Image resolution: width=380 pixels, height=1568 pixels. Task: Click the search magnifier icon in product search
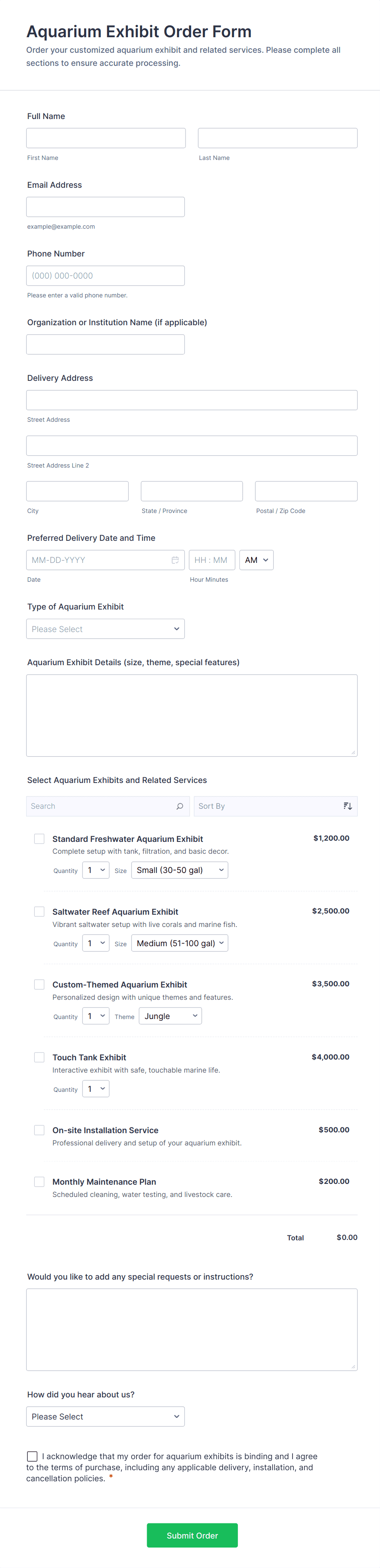(x=179, y=806)
